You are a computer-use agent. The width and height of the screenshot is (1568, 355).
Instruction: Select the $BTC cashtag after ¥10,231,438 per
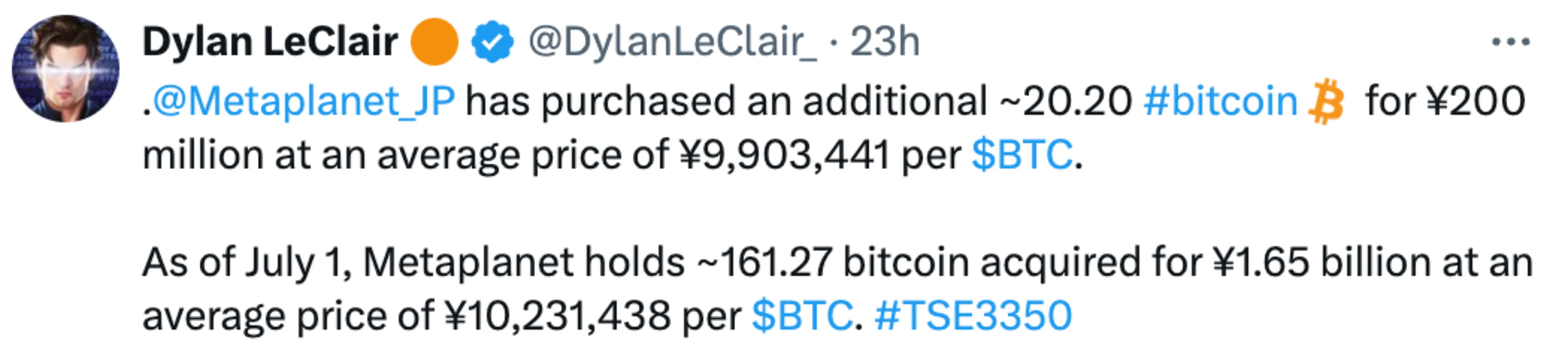(802, 315)
